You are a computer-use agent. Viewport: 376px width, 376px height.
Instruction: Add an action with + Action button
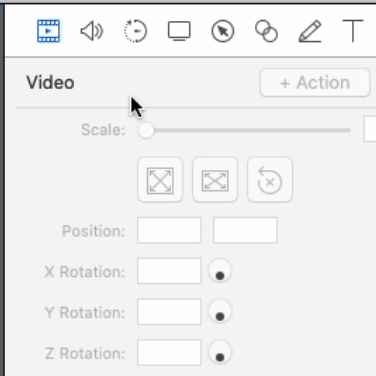click(x=315, y=83)
